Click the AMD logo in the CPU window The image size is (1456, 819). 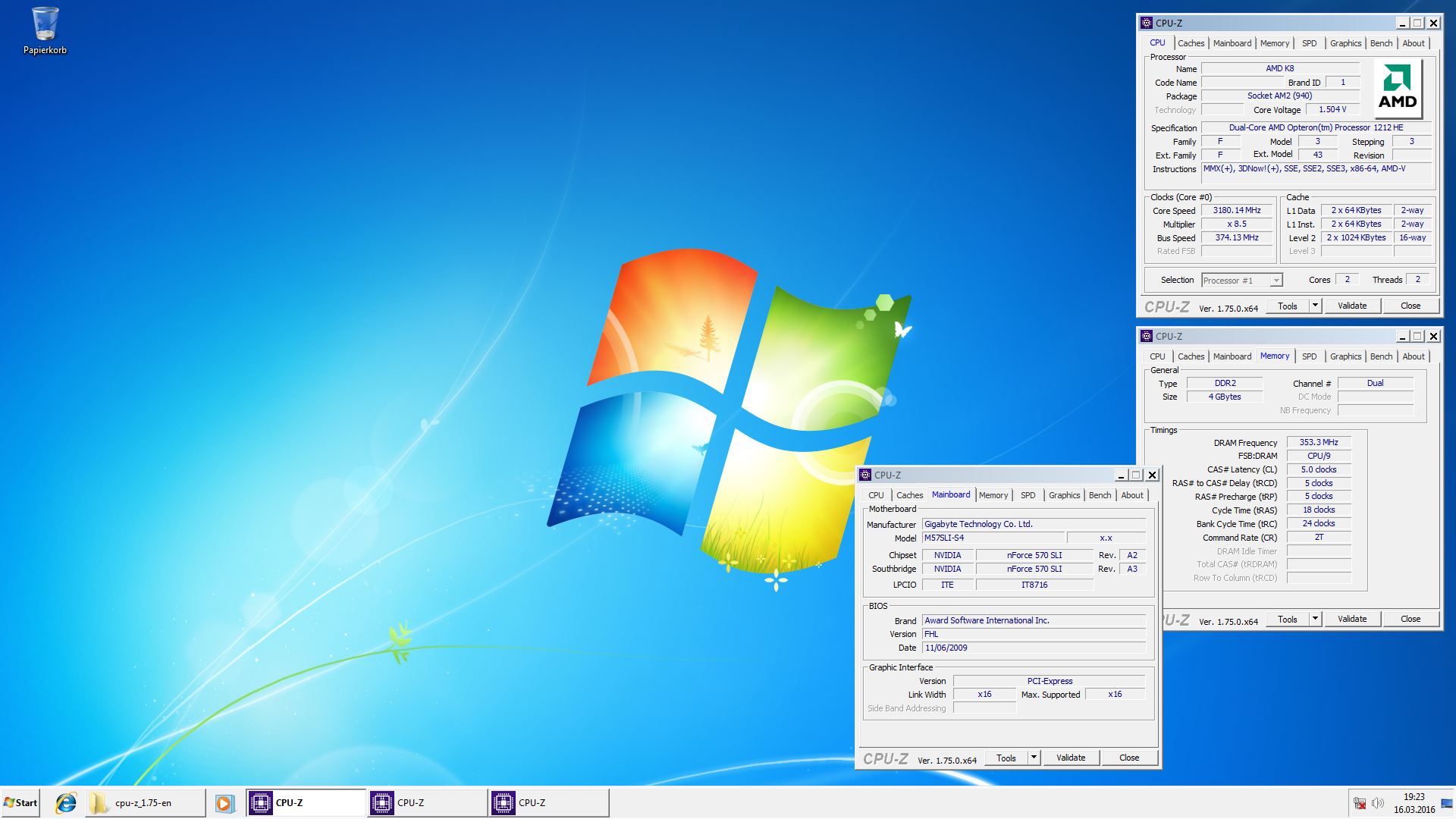1398,88
